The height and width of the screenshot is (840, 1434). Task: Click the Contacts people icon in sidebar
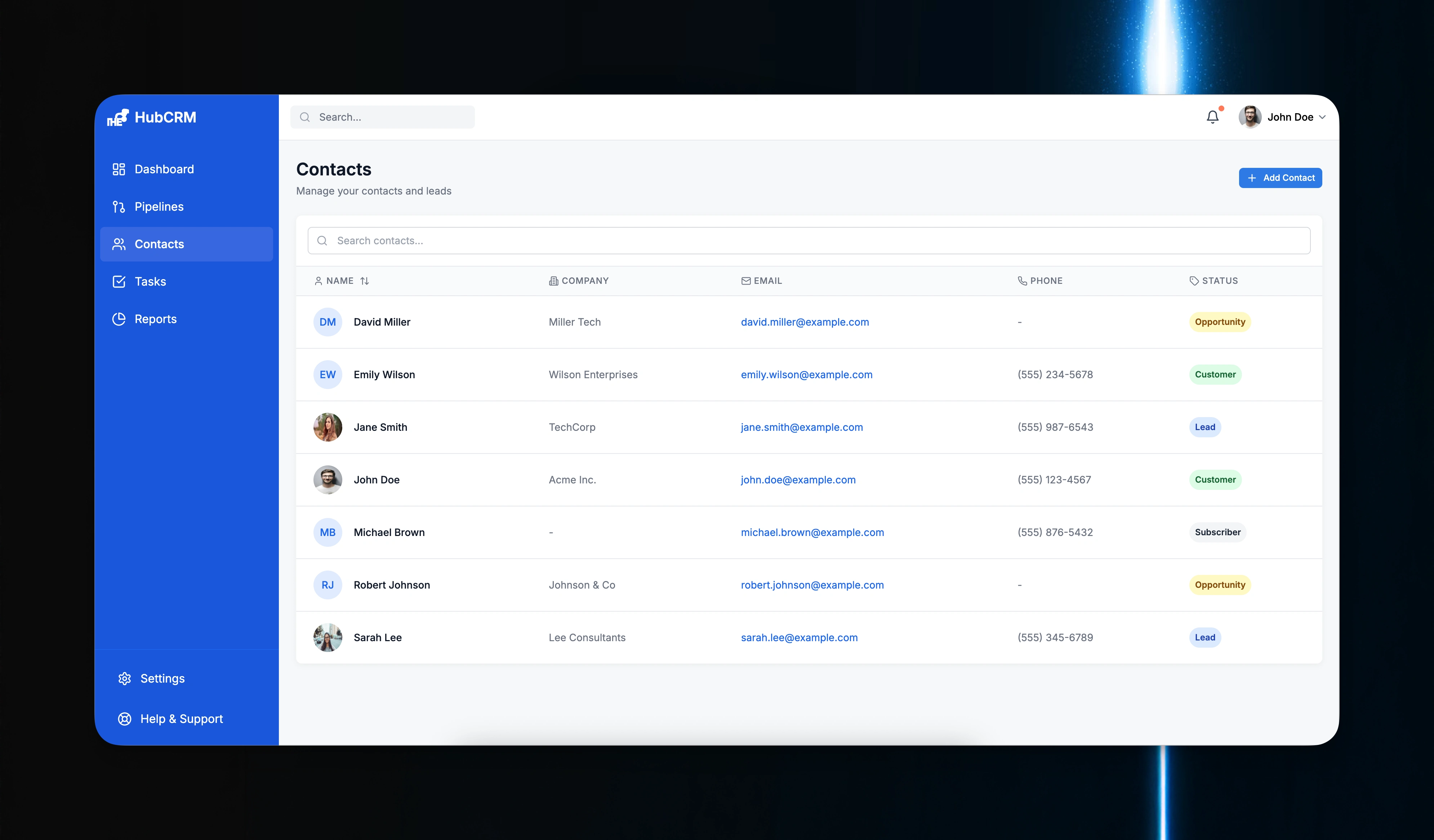(119, 244)
